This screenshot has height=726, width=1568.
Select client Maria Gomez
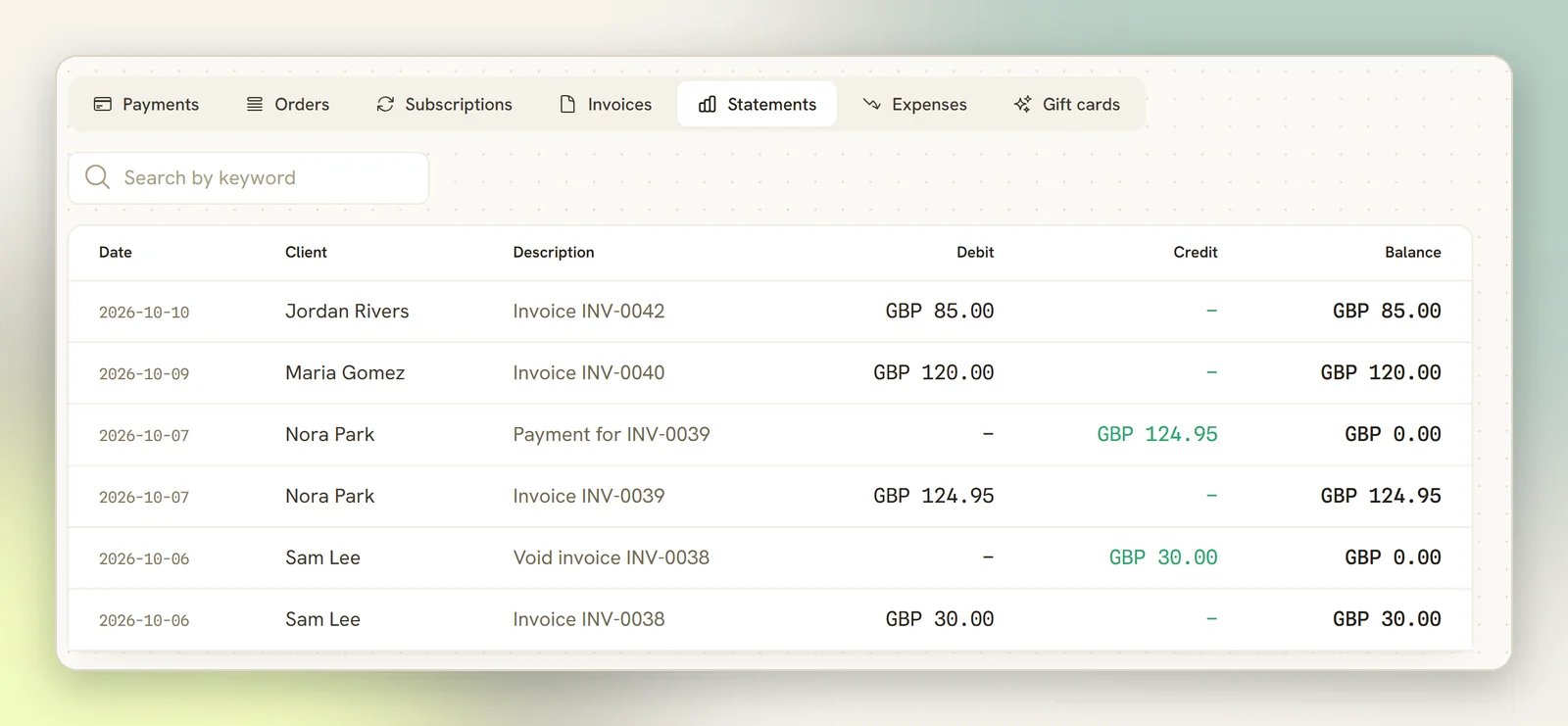pyautogui.click(x=345, y=372)
